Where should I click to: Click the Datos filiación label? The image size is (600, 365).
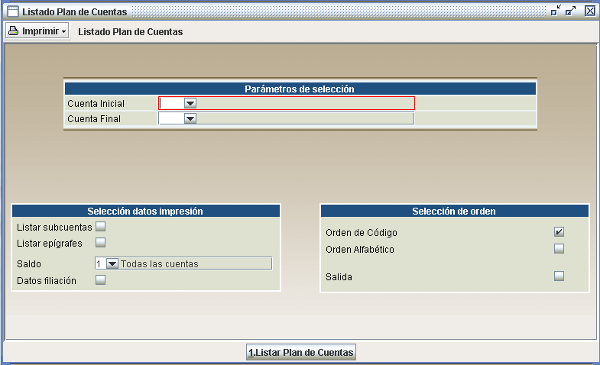coord(47,281)
